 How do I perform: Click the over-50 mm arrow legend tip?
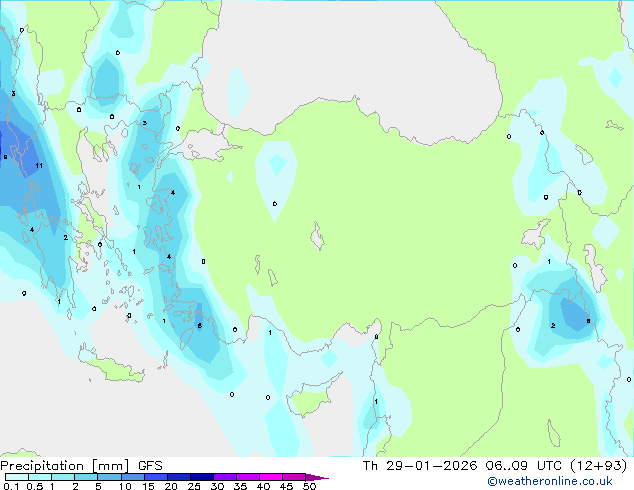point(317,477)
